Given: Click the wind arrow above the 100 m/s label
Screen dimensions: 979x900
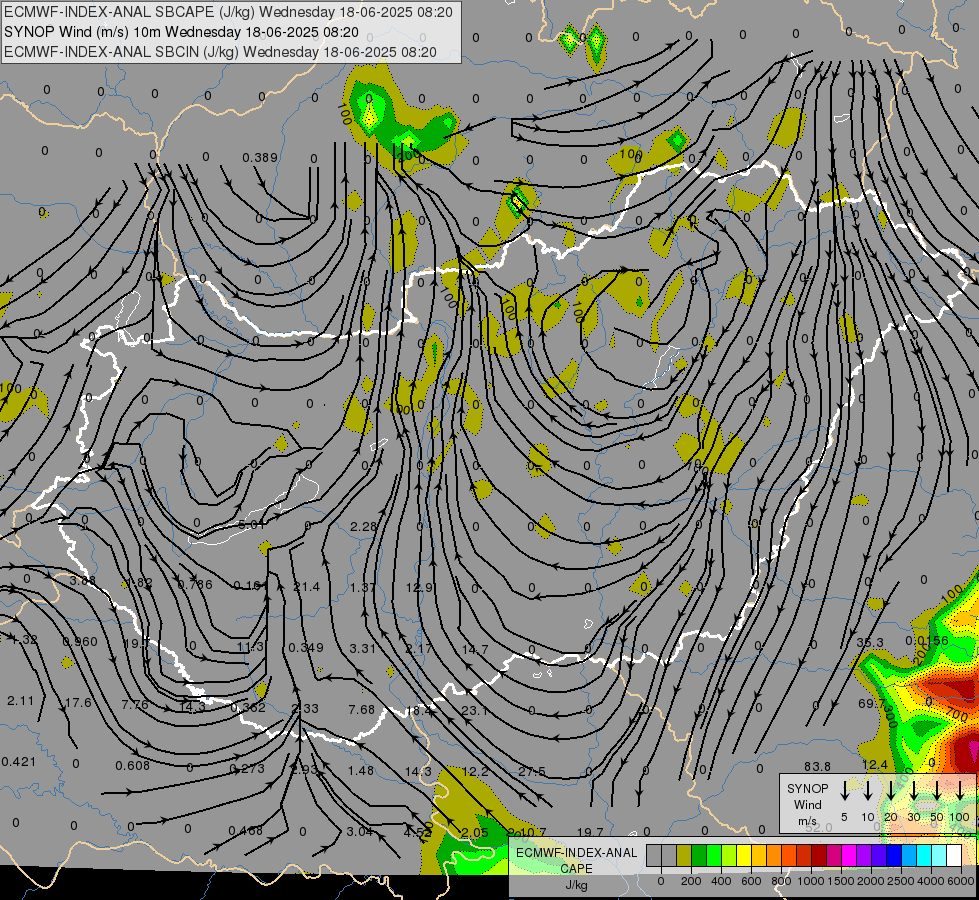Looking at the screenshot, I should (960, 790).
